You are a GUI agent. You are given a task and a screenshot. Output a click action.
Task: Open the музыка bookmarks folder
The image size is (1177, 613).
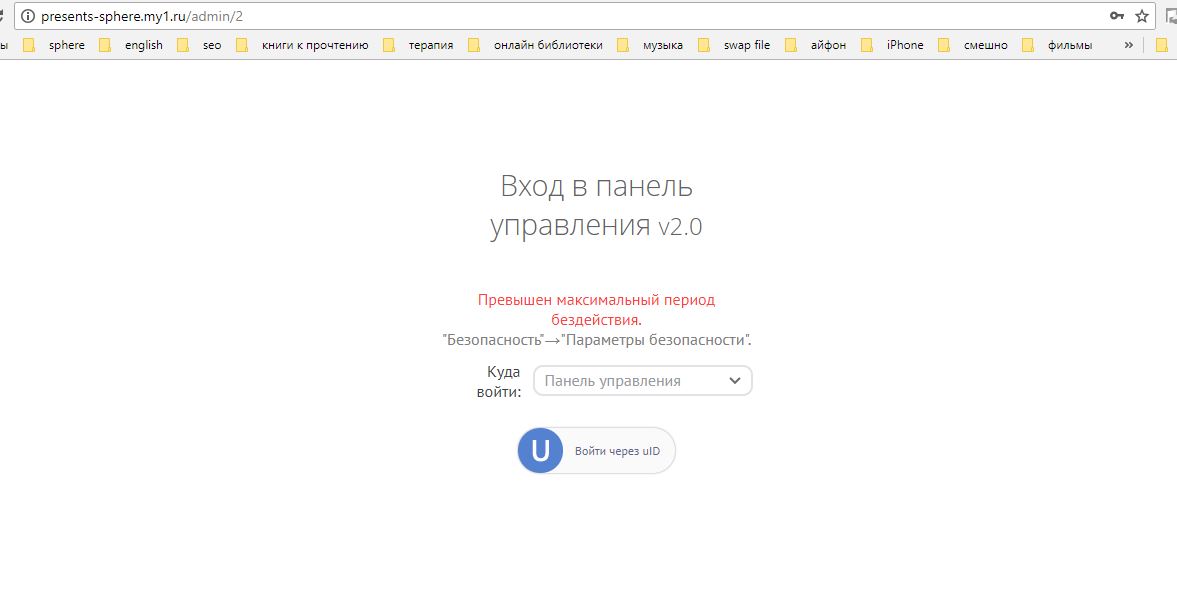click(650, 45)
